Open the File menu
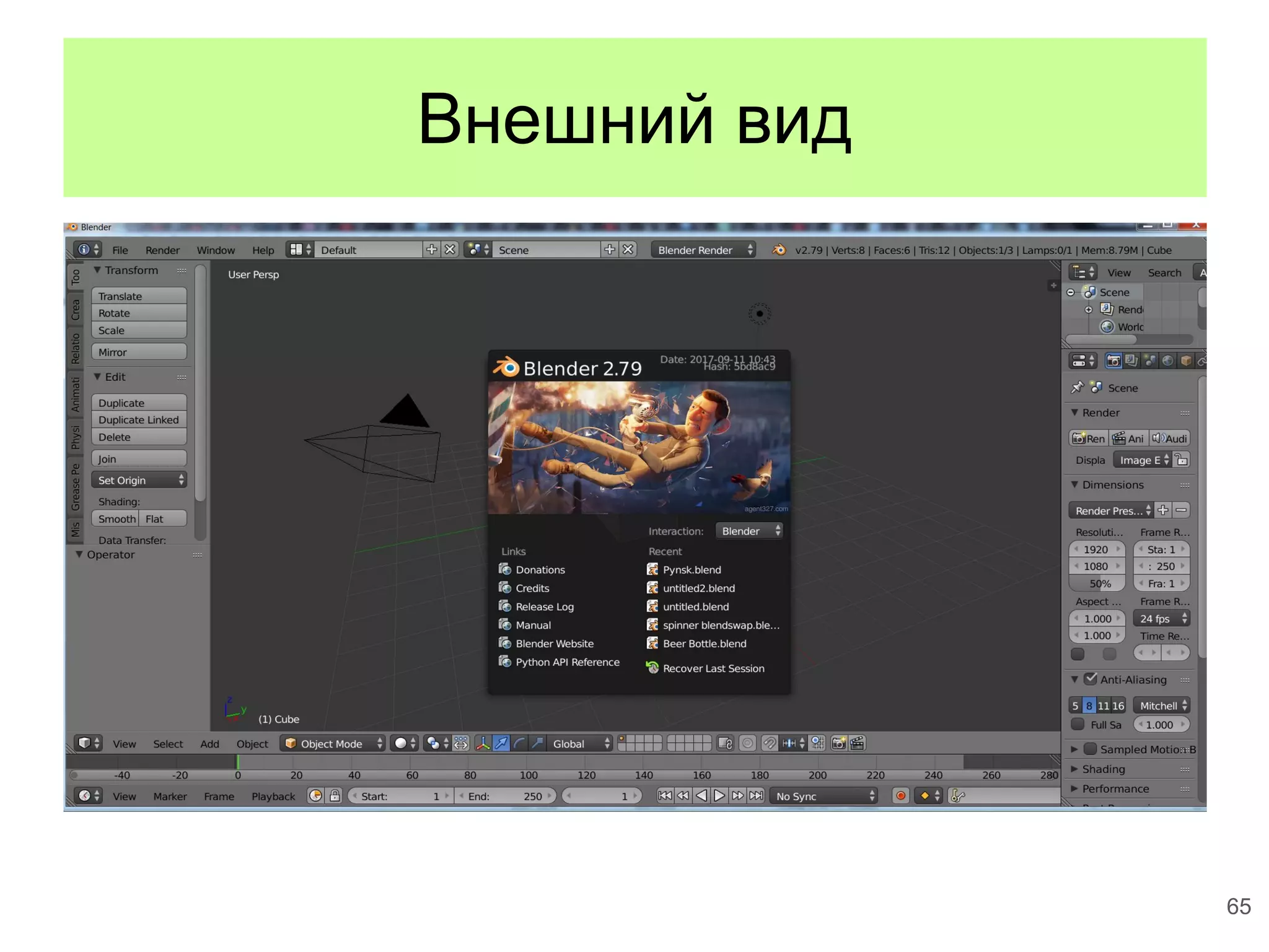 tap(120, 250)
